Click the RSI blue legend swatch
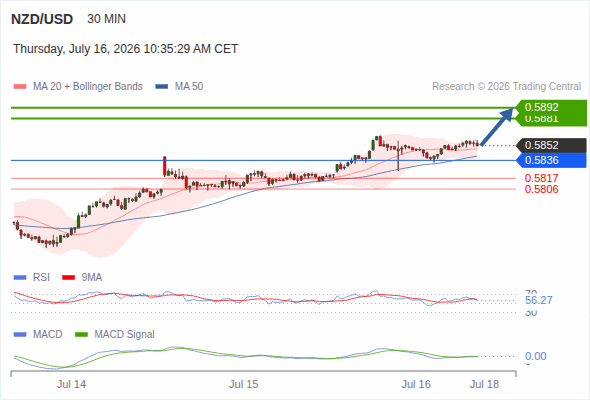The image size is (590, 400). pyautogui.click(x=20, y=278)
